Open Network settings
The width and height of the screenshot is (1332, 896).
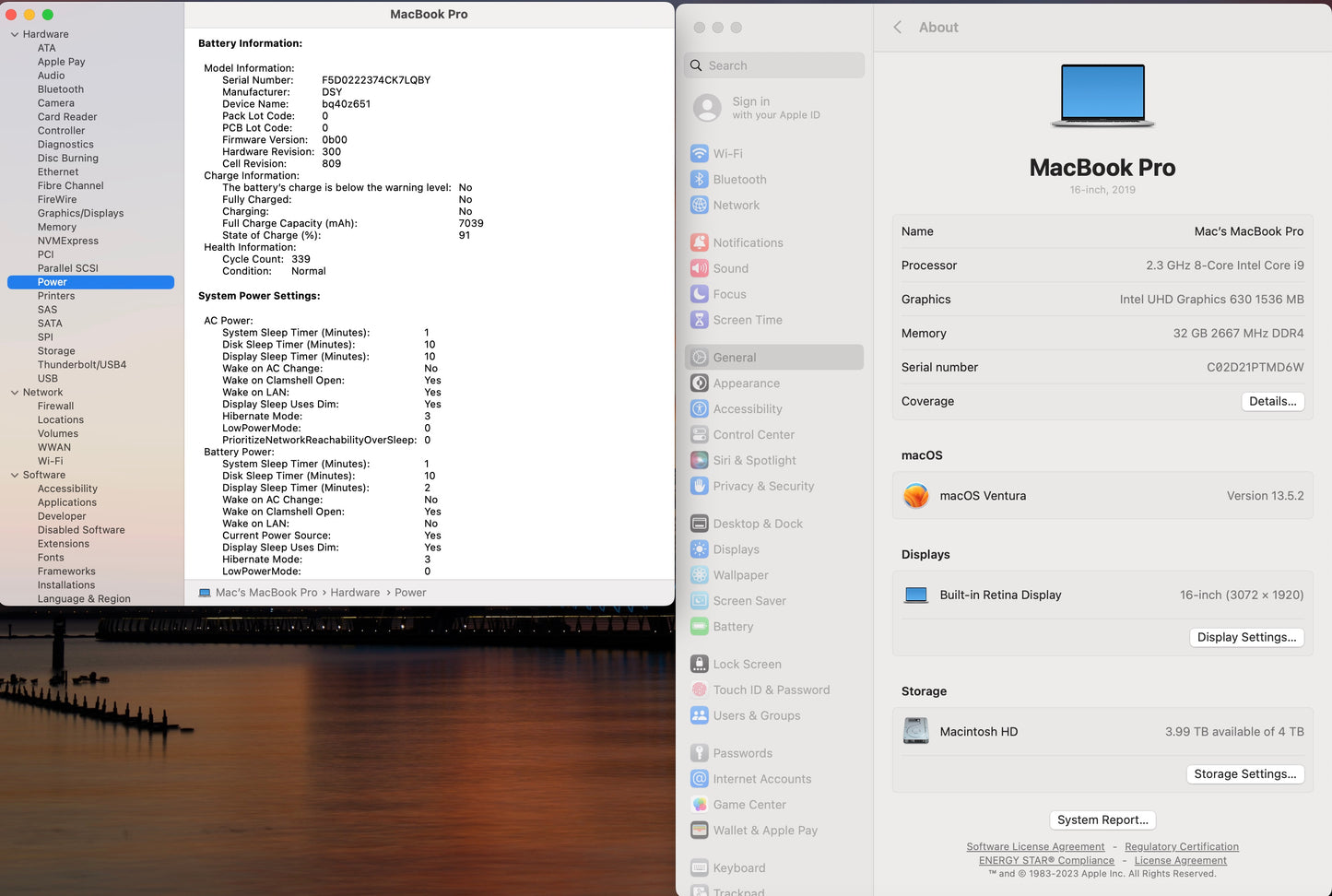click(x=736, y=205)
